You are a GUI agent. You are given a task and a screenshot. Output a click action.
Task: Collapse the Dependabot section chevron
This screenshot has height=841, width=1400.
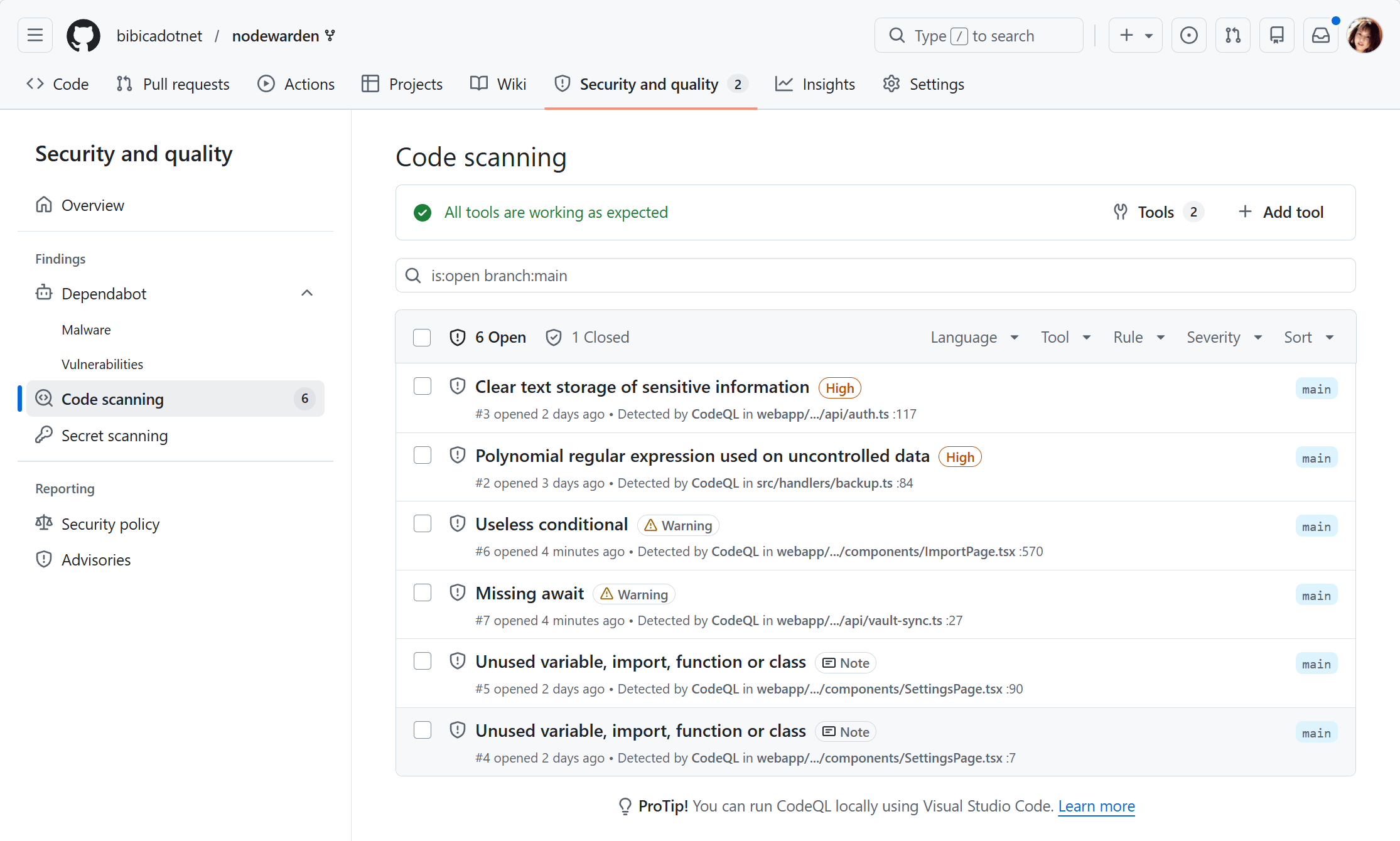307,293
